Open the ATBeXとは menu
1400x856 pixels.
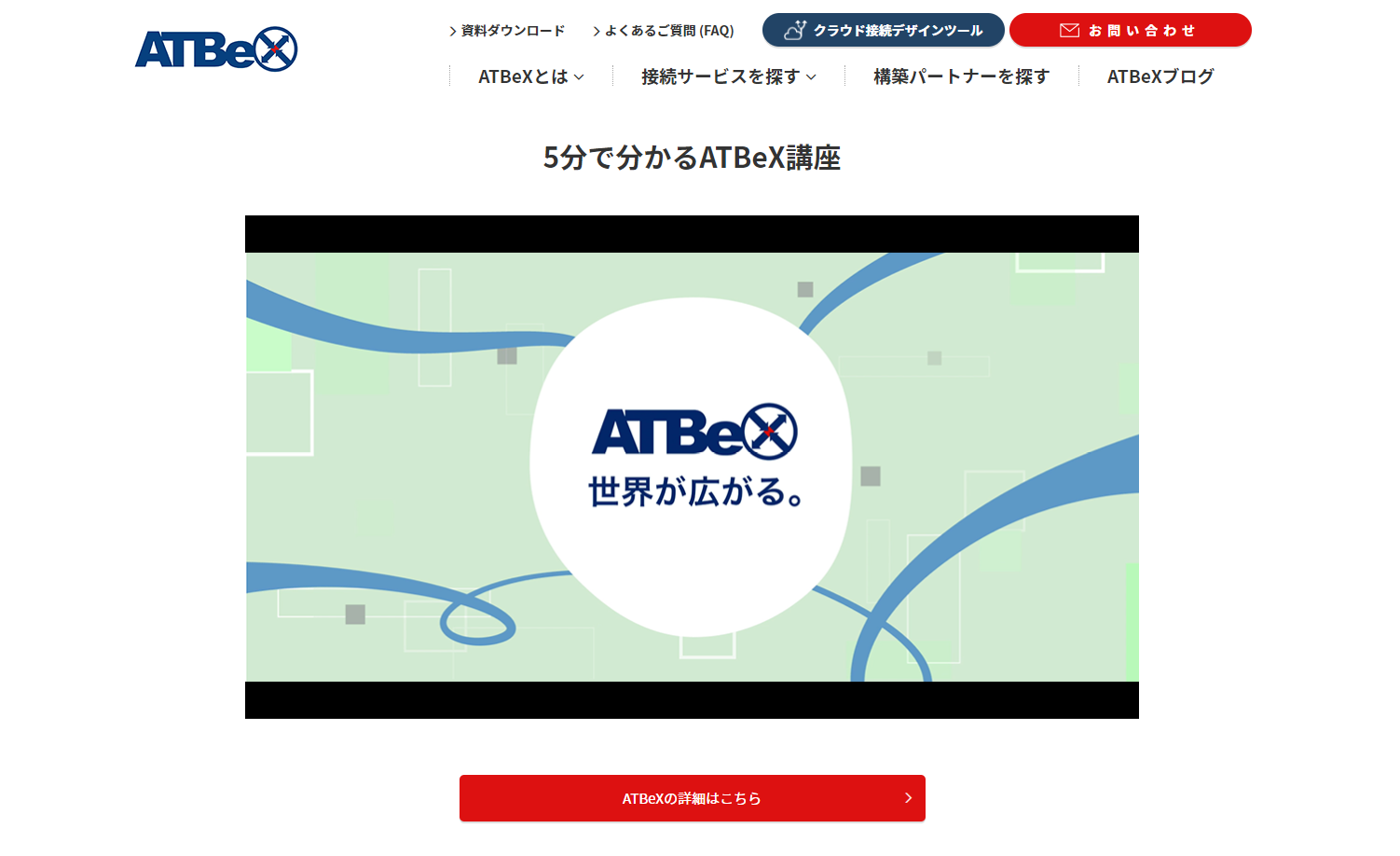[x=531, y=76]
